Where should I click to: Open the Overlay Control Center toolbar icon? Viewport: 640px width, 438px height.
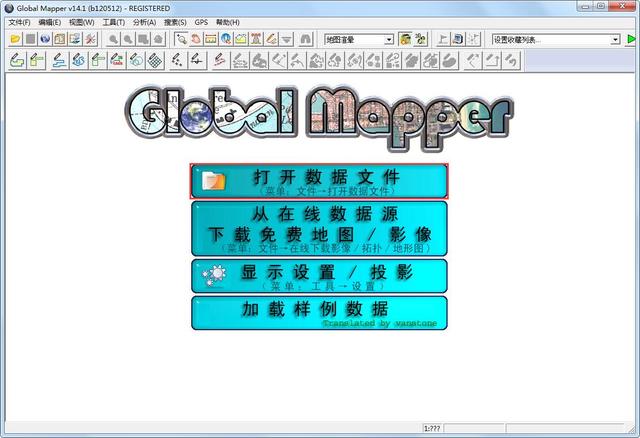tap(60, 39)
